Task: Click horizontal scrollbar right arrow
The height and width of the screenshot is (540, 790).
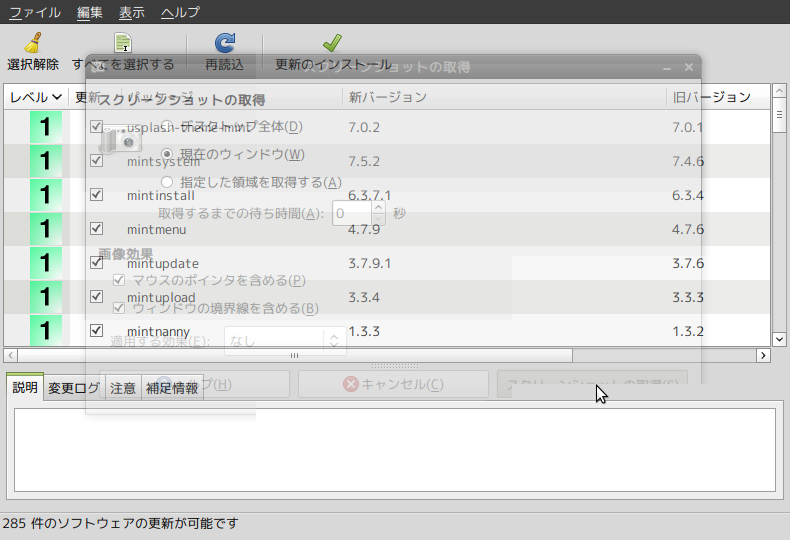Action: point(763,355)
